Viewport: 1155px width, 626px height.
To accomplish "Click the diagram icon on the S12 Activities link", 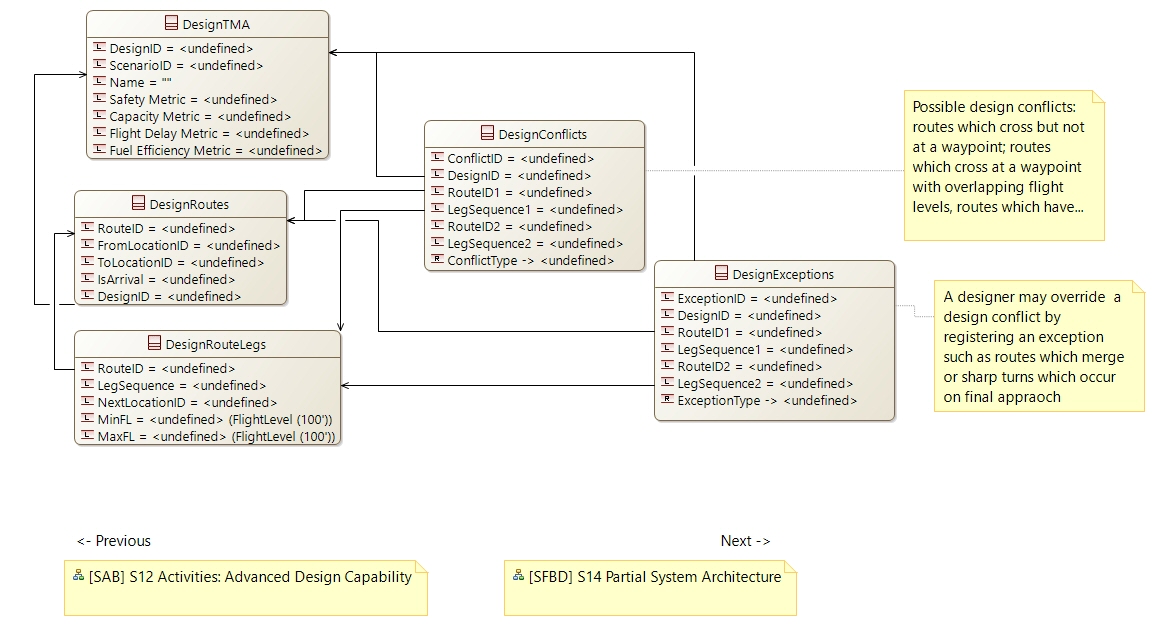I will pos(79,575).
